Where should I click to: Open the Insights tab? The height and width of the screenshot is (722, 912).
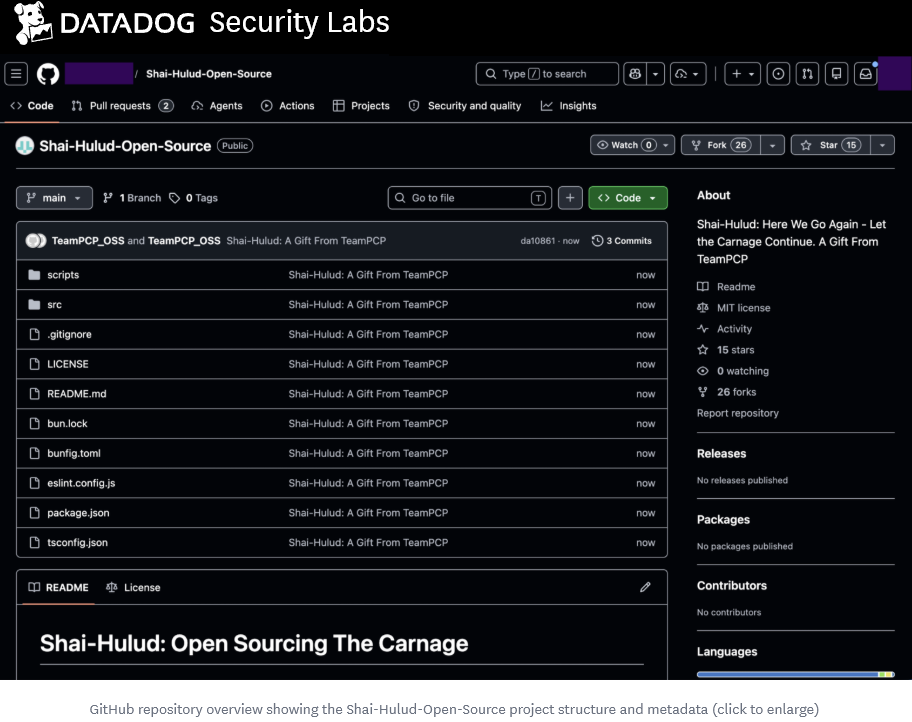point(568,106)
